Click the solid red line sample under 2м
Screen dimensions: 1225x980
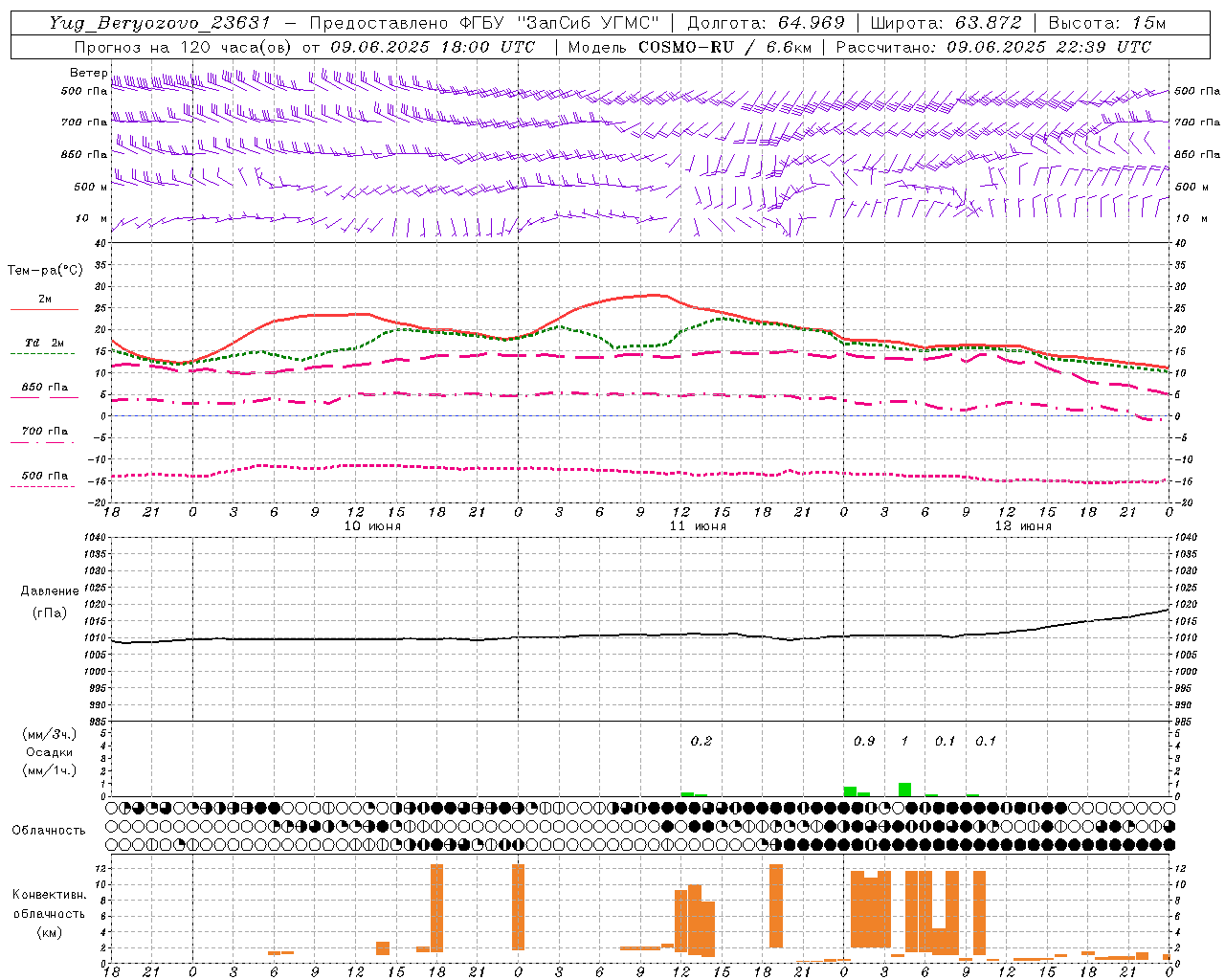tap(44, 309)
